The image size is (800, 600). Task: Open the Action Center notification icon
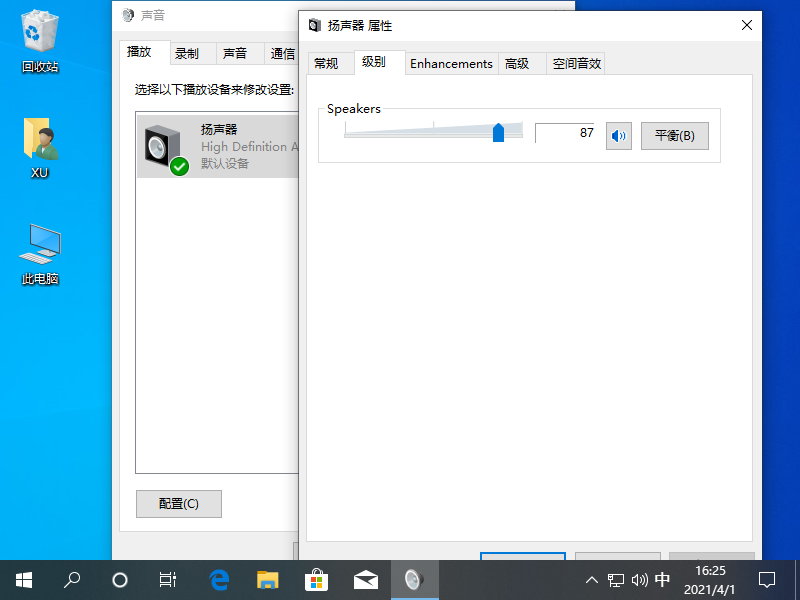coord(766,580)
